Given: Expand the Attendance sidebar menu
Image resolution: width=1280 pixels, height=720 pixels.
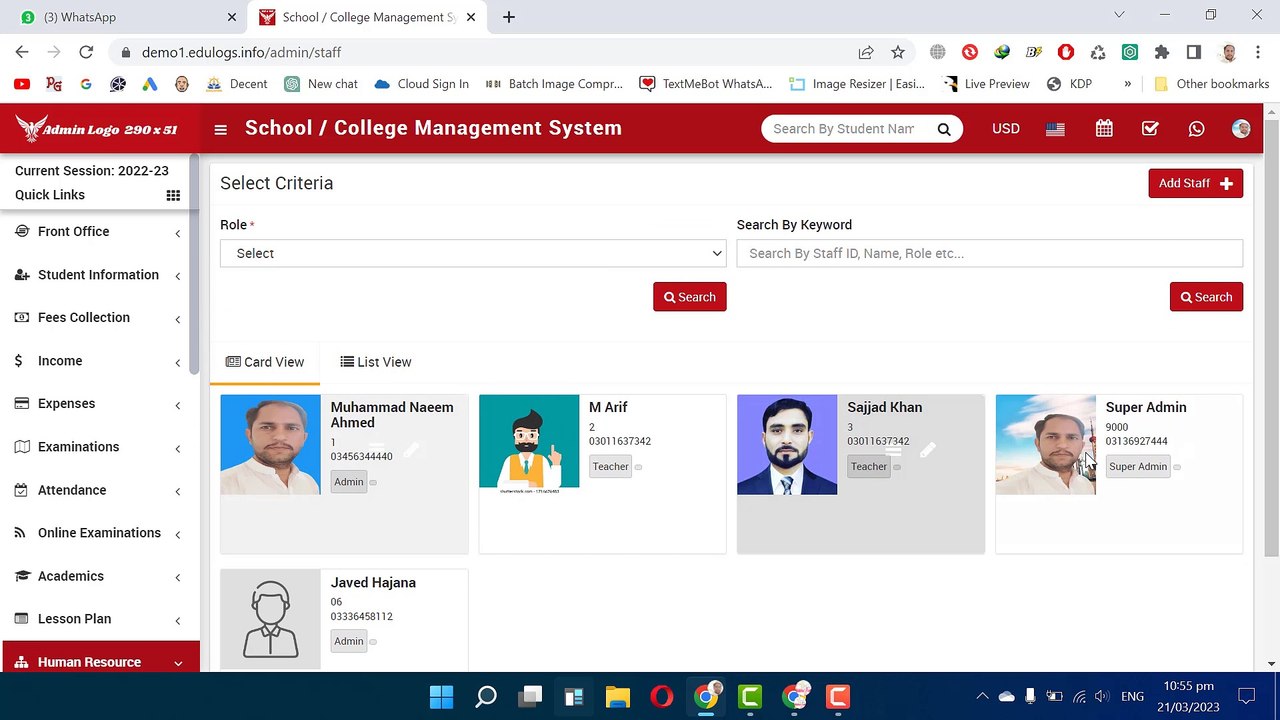Looking at the screenshot, I should click(100, 490).
